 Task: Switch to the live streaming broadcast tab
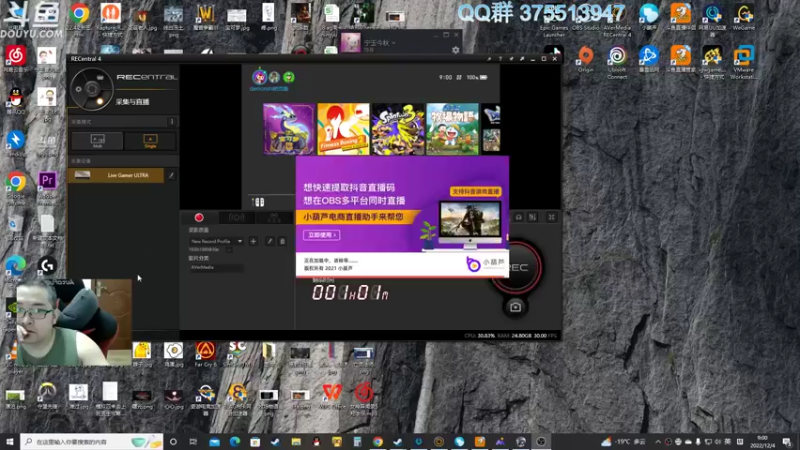pyautogui.click(x=236, y=218)
